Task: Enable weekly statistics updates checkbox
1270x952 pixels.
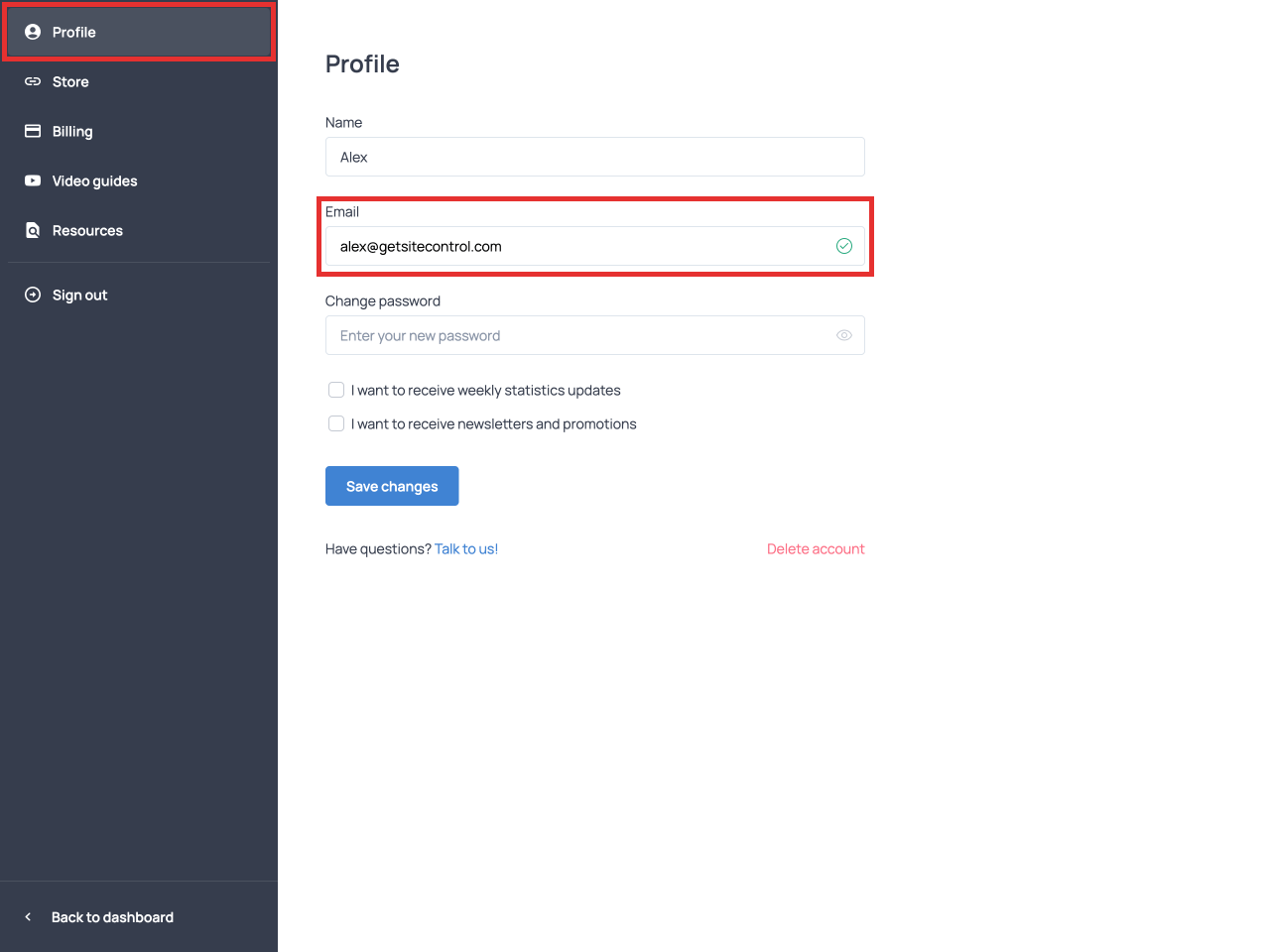Action: pyautogui.click(x=336, y=390)
